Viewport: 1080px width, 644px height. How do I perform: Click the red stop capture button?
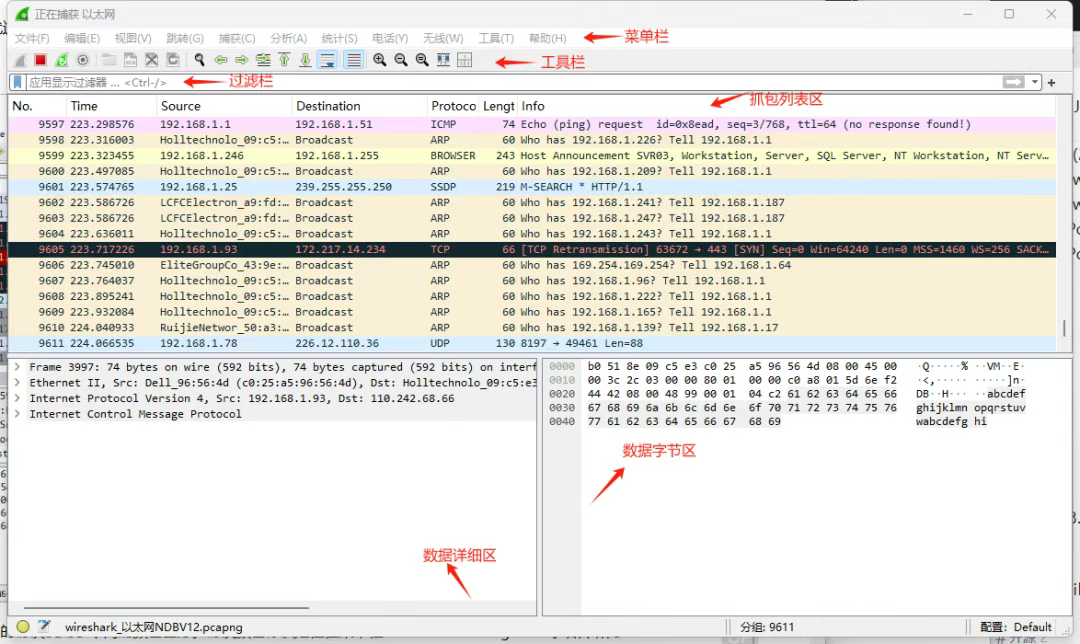(40, 60)
